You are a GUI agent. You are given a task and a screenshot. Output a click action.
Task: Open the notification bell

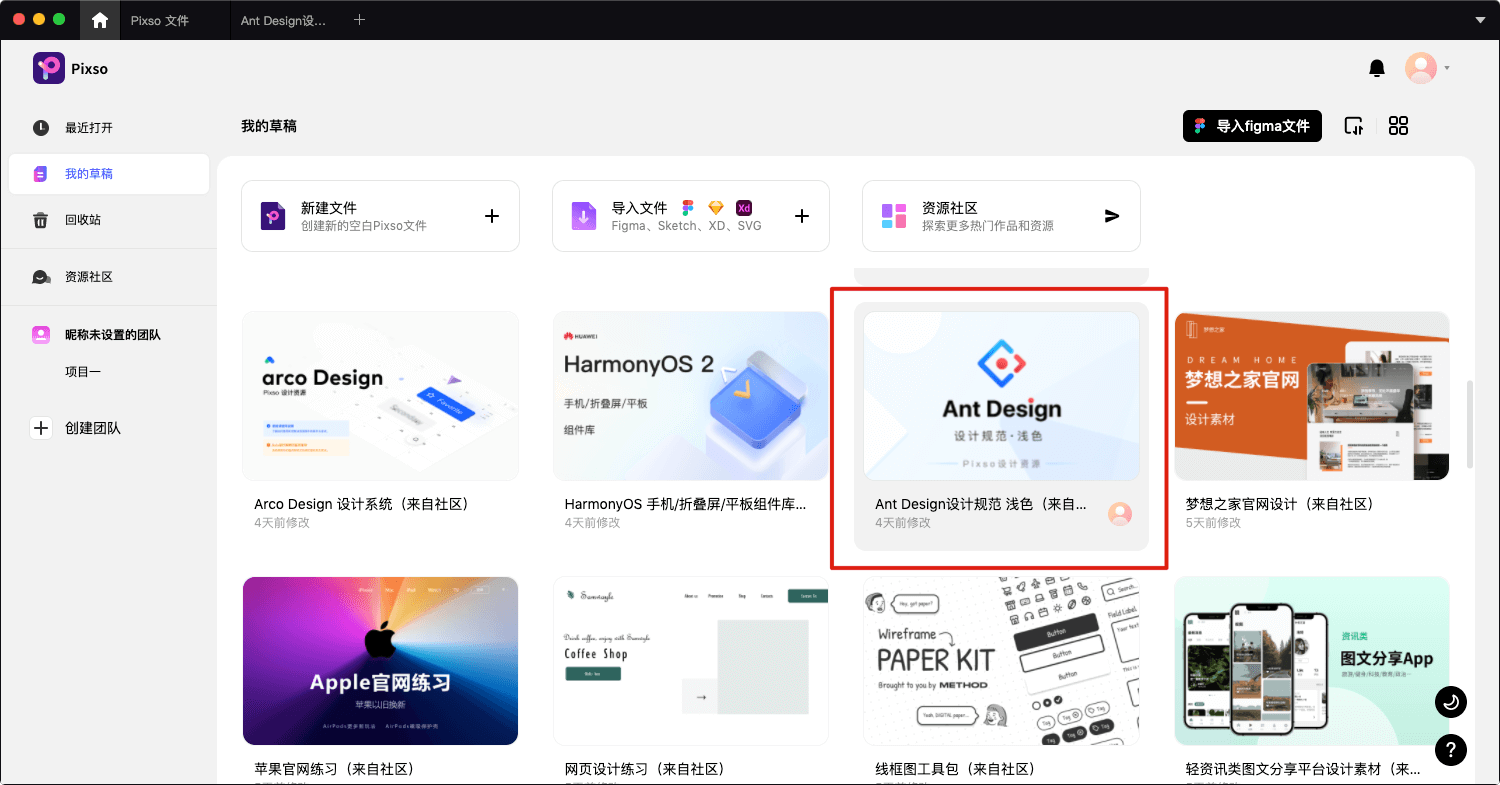click(x=1377, y=68)
